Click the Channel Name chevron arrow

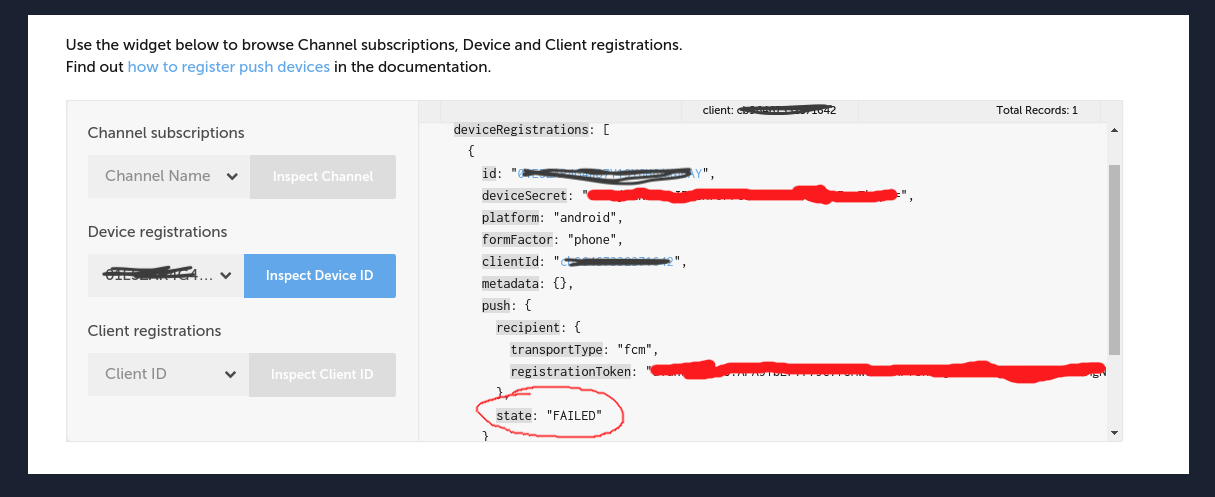coord(232,177)
